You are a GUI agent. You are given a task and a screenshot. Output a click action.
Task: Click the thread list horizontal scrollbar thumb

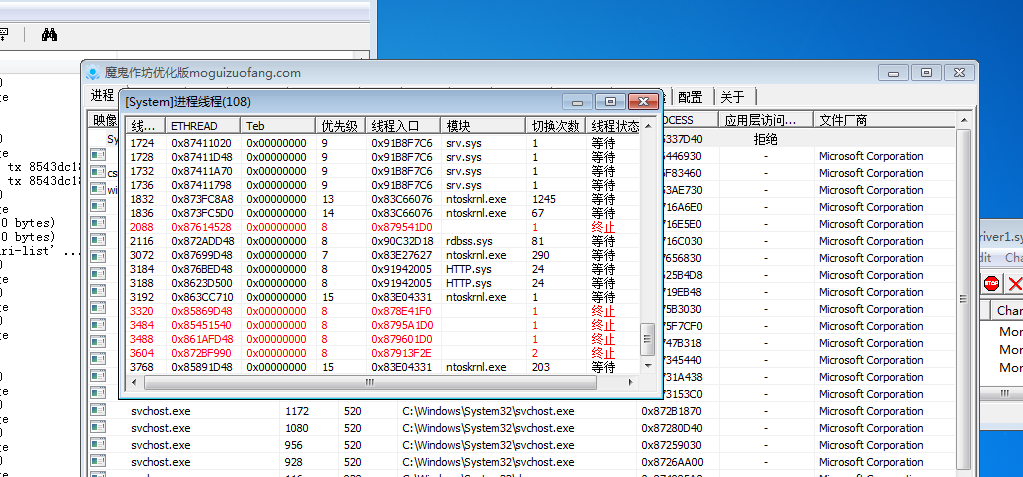click(369, 382)
